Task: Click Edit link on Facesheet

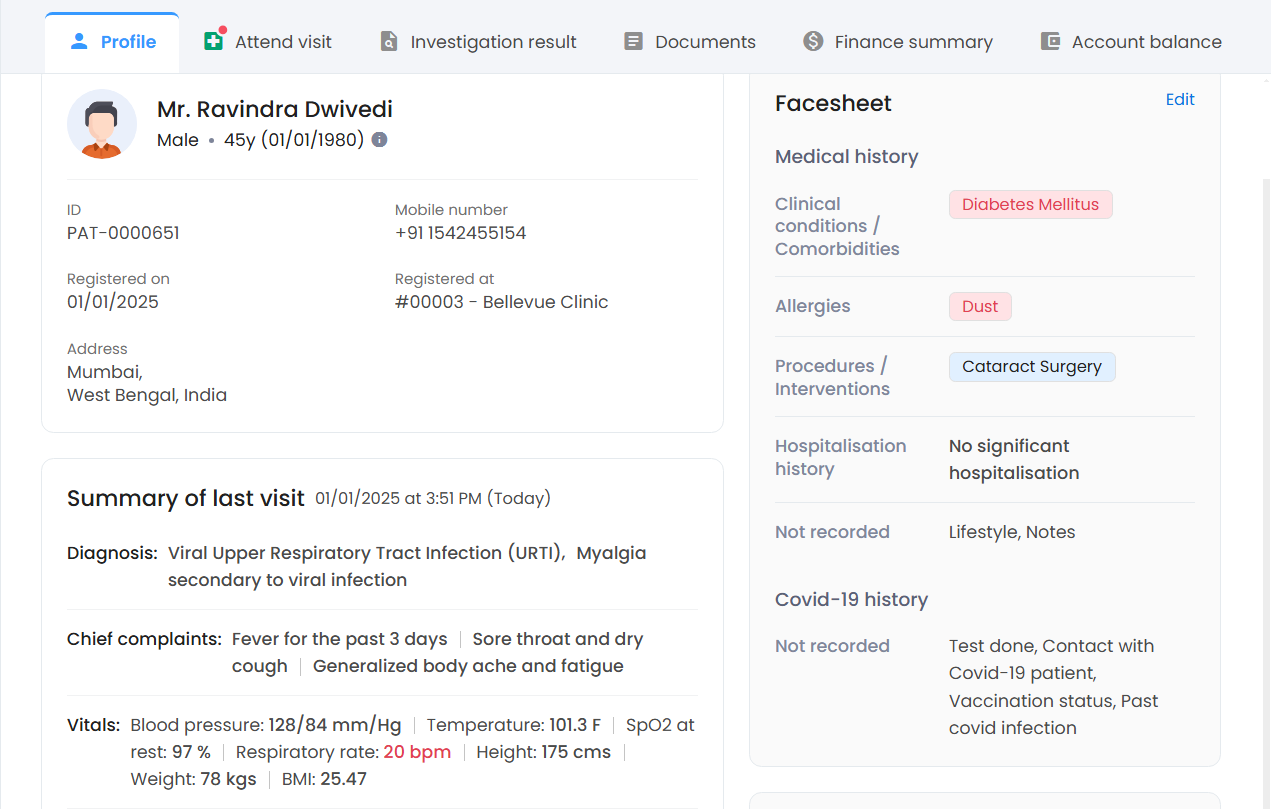Action: (1180, 99)
